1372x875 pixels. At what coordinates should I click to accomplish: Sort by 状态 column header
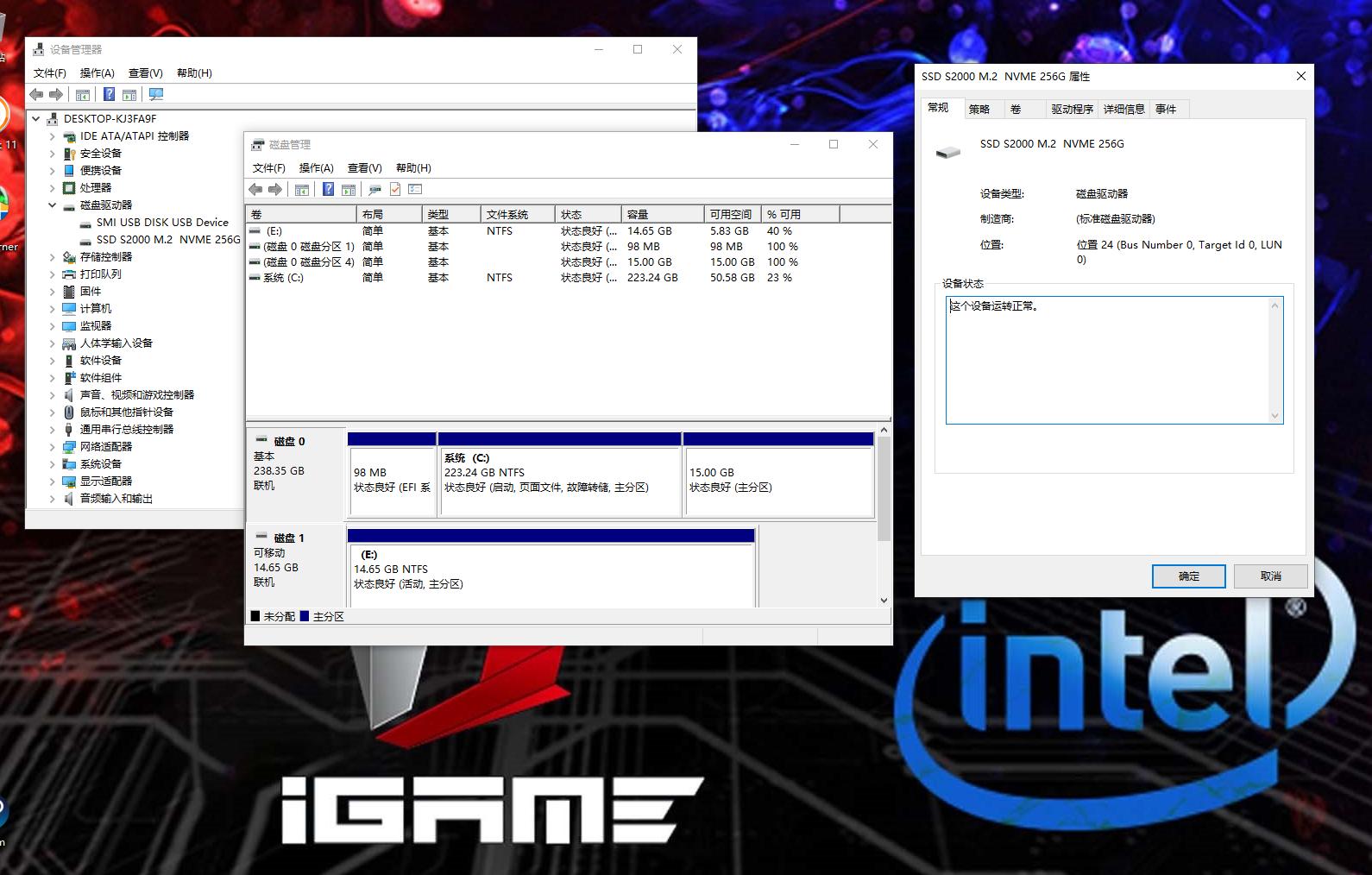(588, 214)
